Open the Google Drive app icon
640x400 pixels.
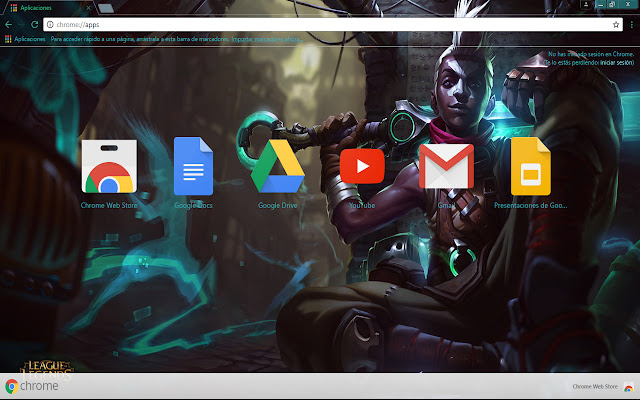pos(278,166)
